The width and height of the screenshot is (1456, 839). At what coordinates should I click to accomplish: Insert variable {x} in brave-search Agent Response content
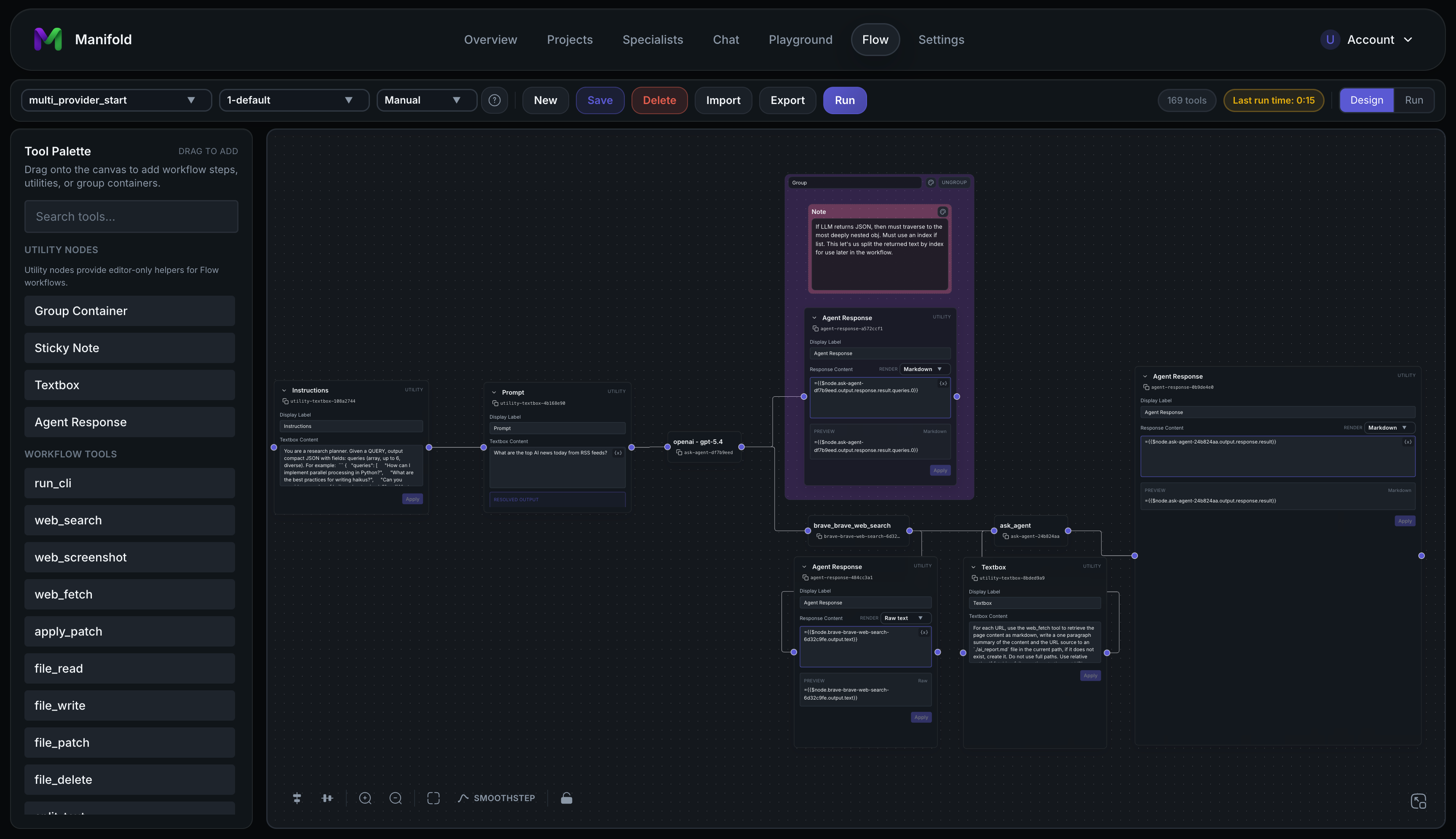(x=924, y=632)
